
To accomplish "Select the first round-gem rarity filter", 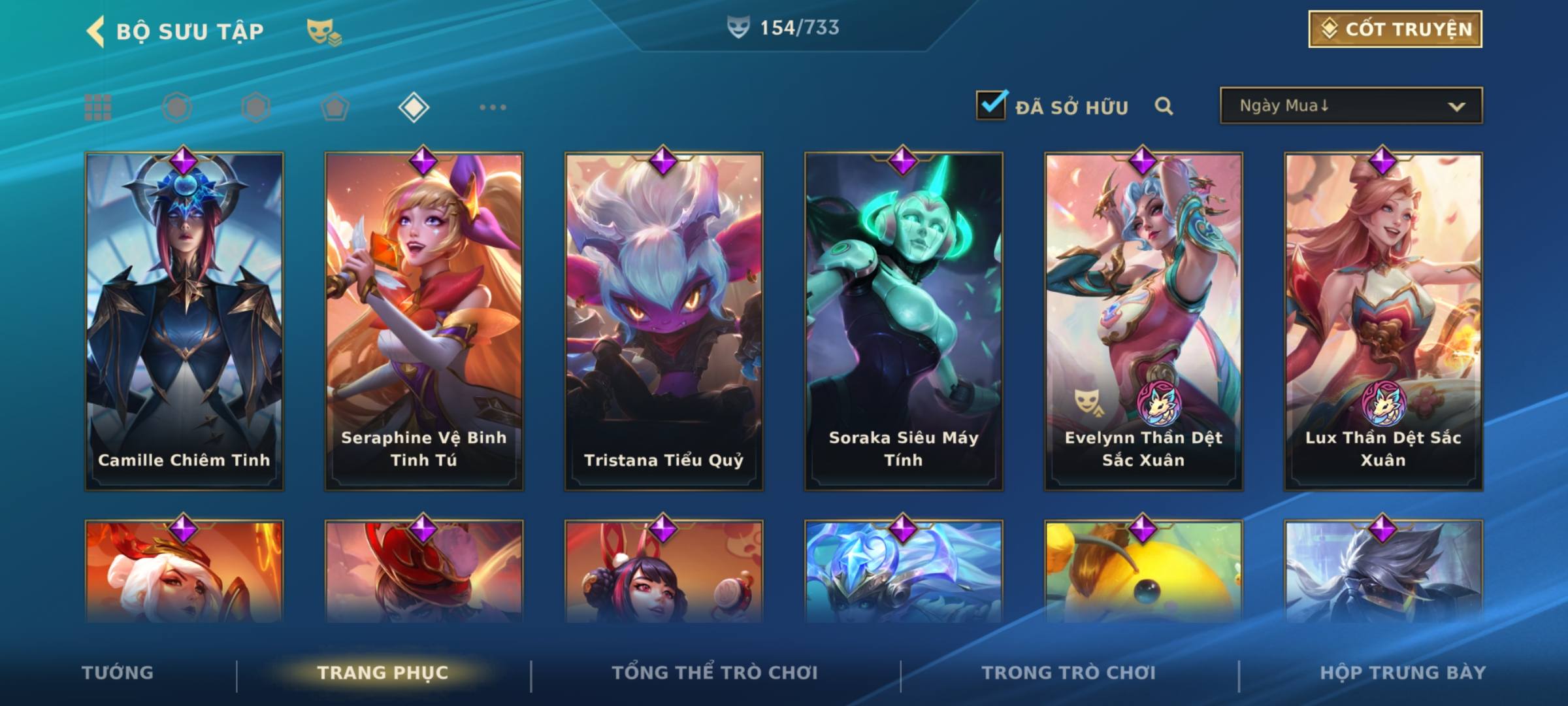I will click(177, 107).
